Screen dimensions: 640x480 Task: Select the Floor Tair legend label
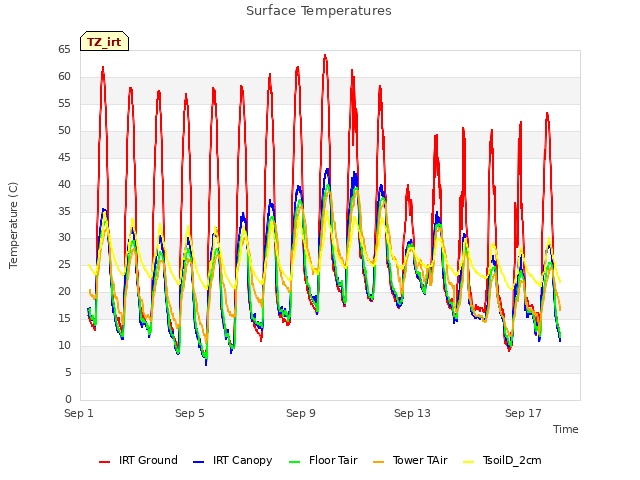(x=333, y=460)
